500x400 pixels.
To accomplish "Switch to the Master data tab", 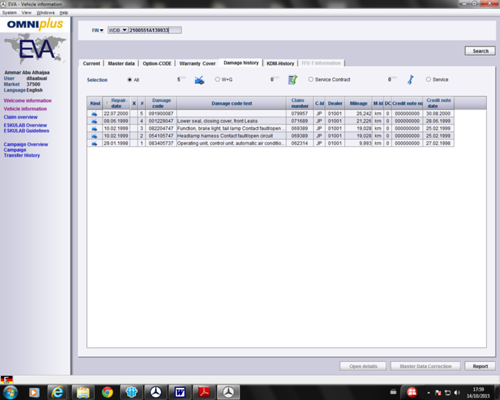I will 121,63.
